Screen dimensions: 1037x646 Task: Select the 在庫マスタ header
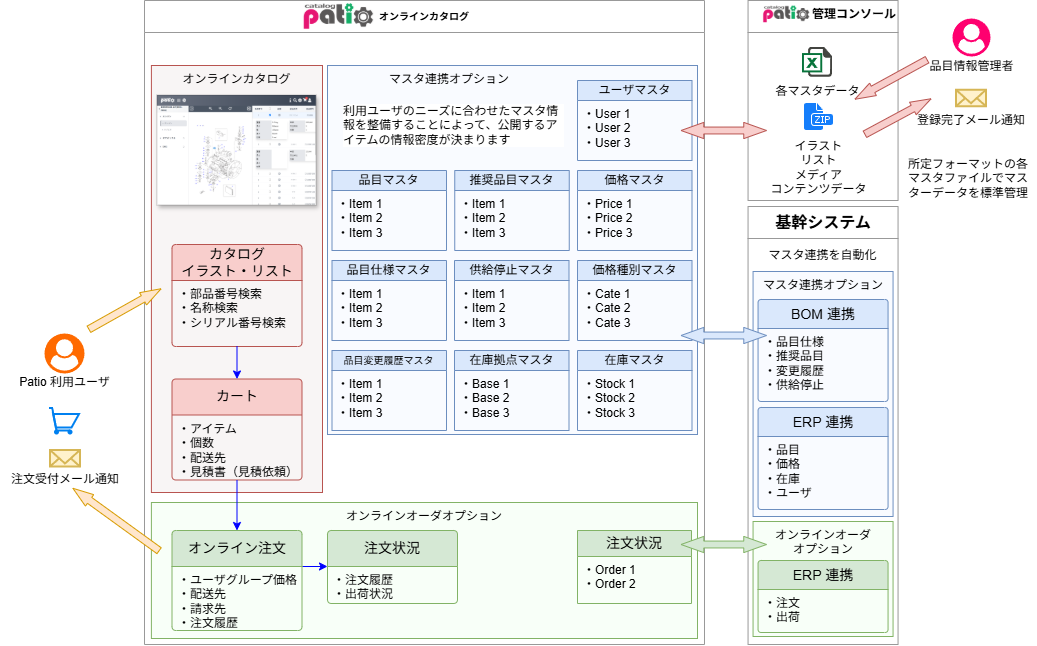[634, 360]
